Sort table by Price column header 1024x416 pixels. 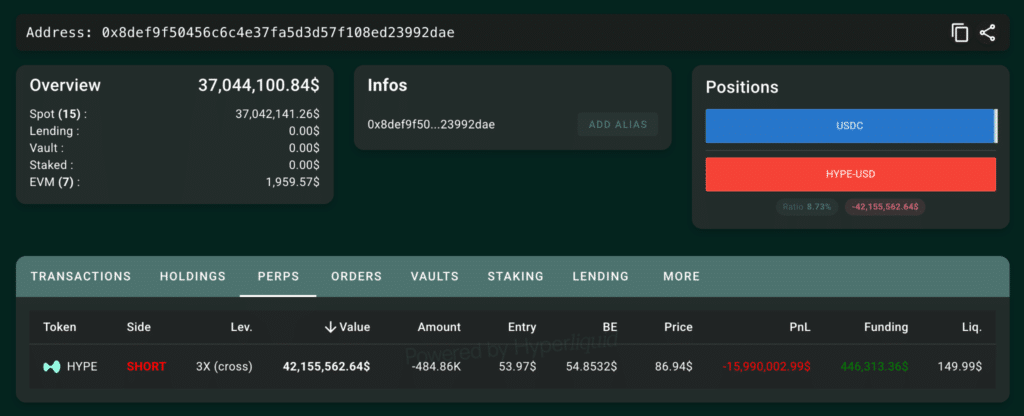678,327
